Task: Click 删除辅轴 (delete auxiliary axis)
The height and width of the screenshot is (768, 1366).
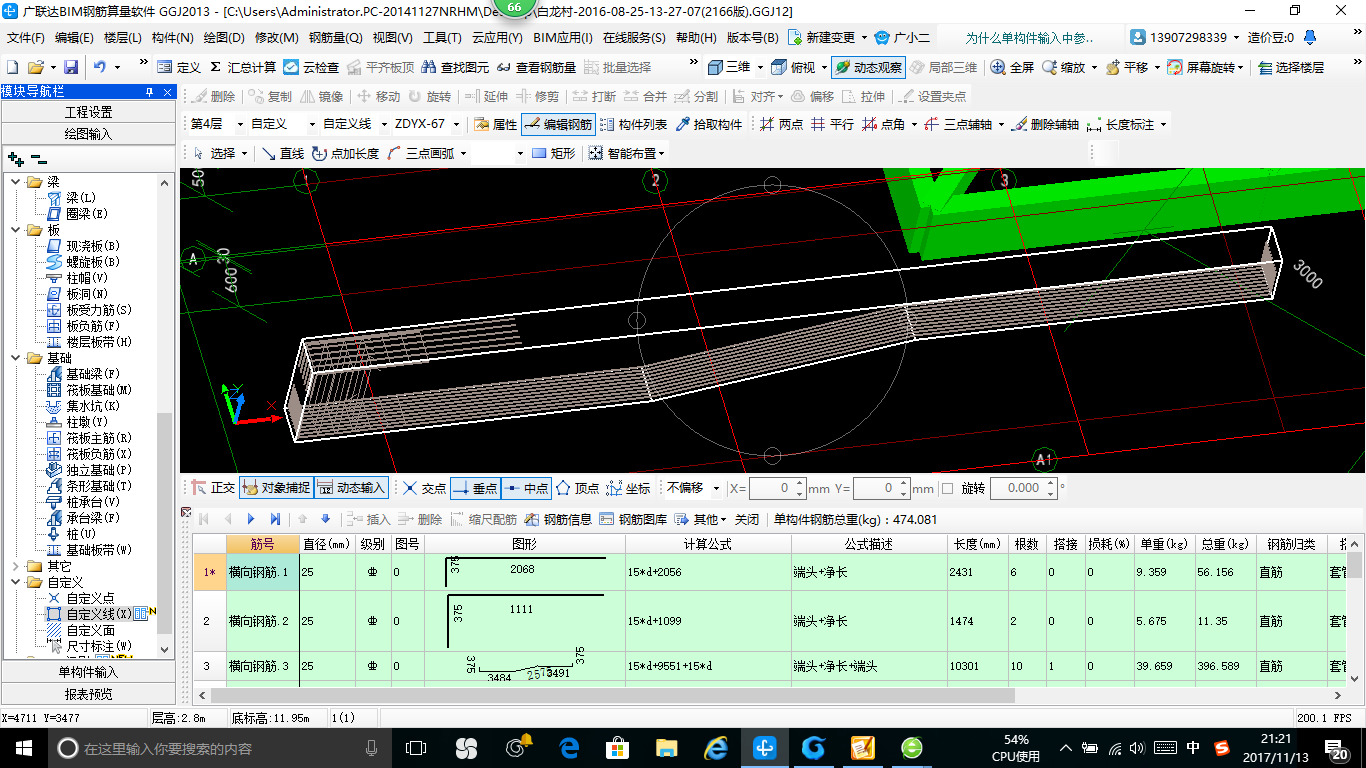Action: tap(1044, 125)
